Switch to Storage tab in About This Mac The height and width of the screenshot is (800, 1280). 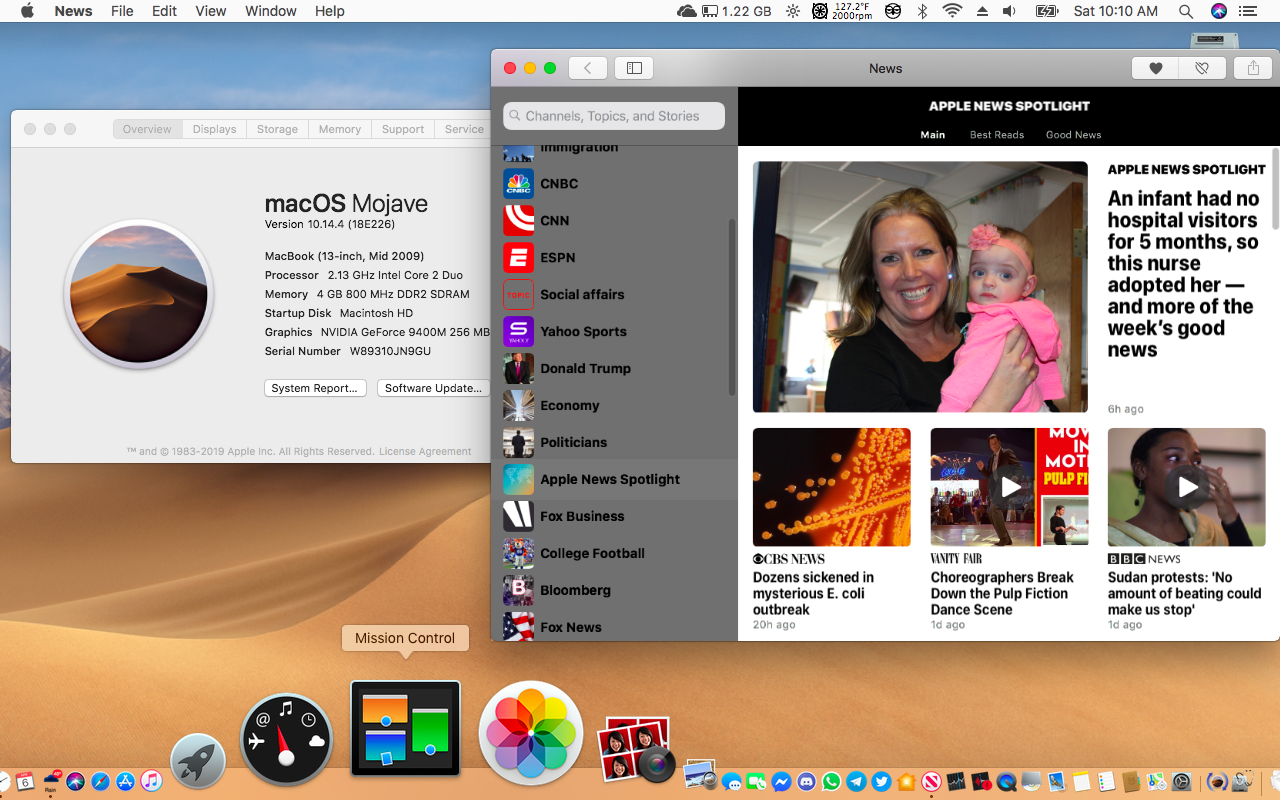tap(277, 129)
